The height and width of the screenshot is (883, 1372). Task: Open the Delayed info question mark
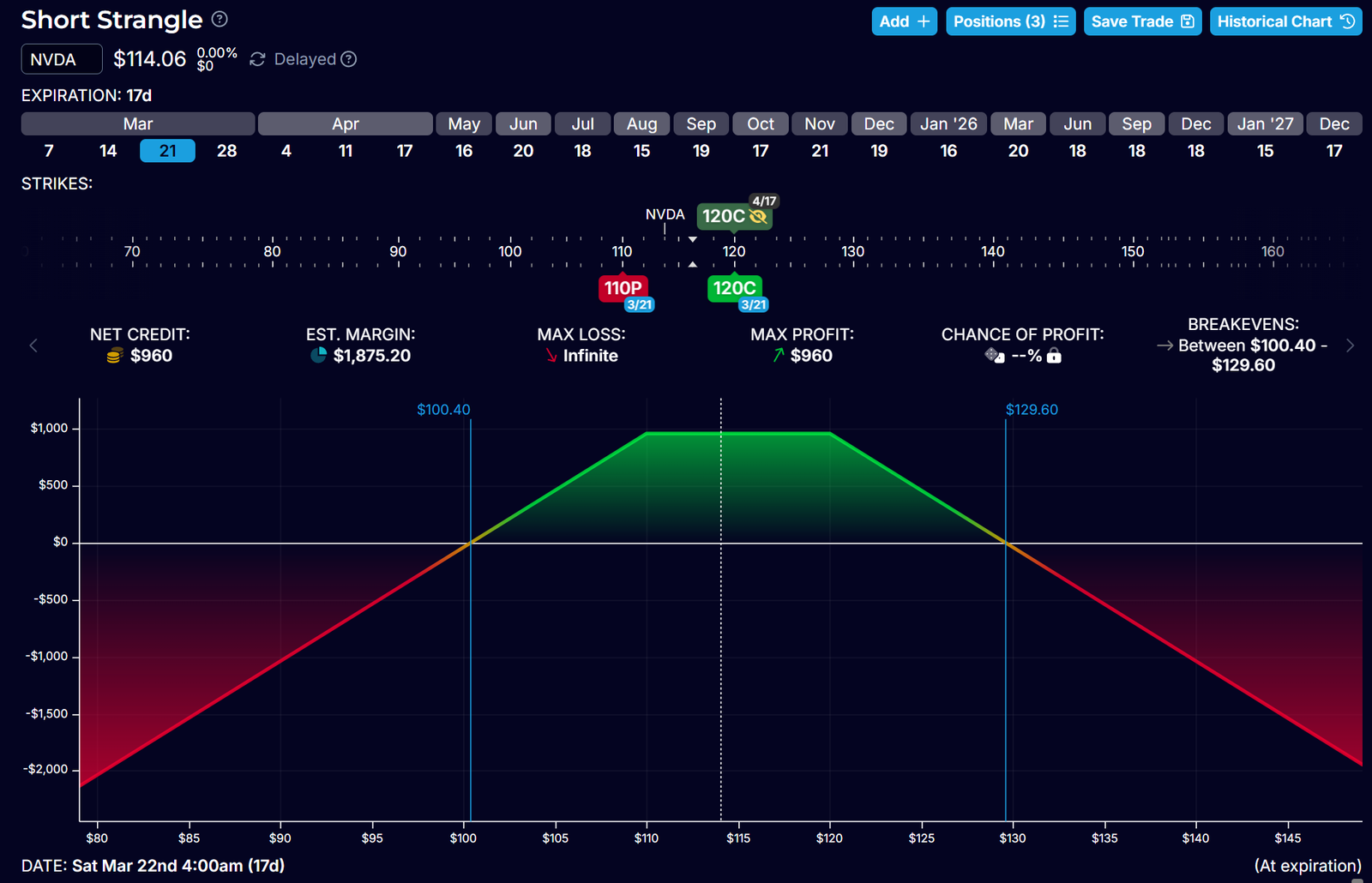coord(348,59)
